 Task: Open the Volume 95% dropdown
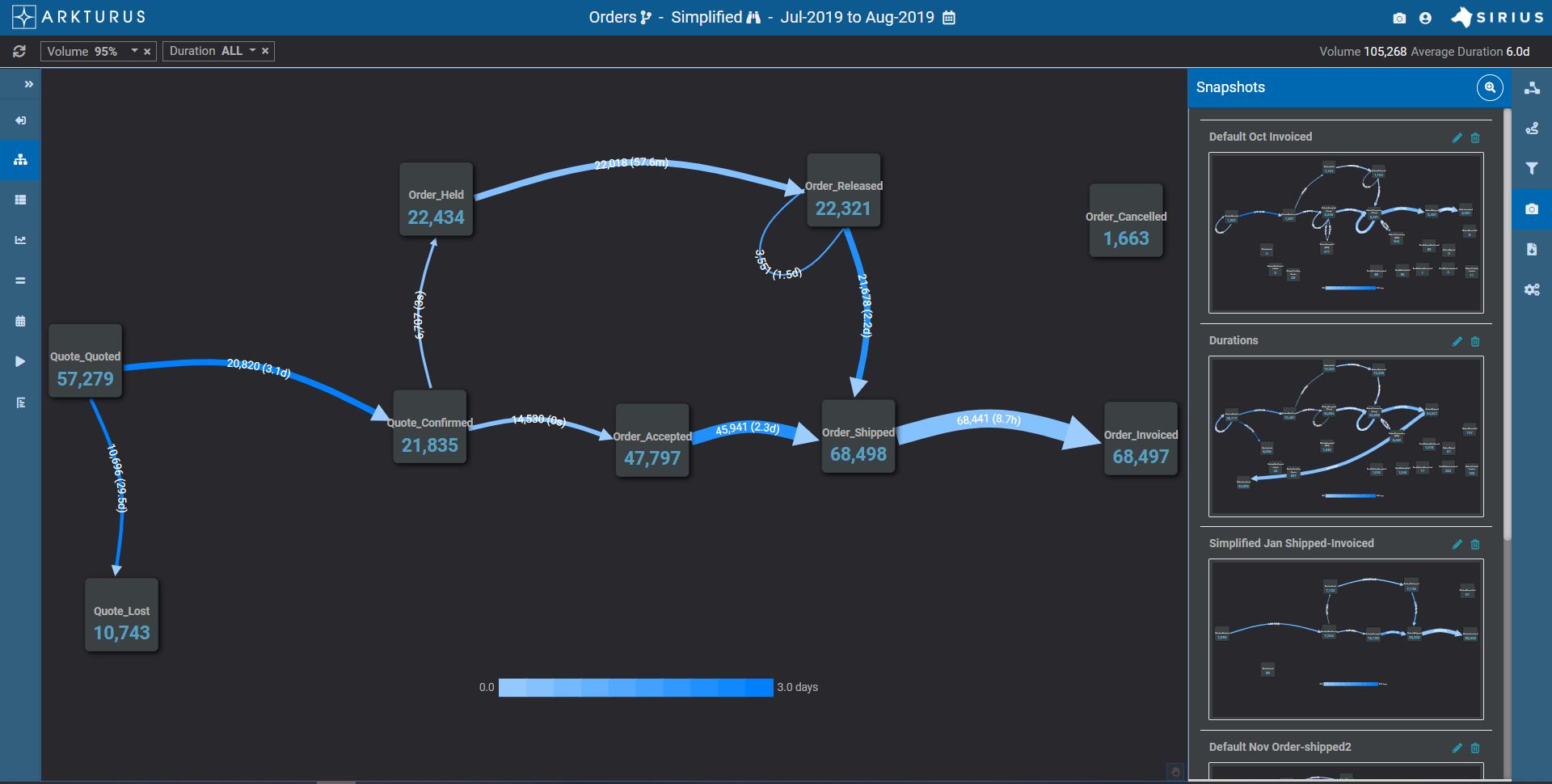[x=133, y=51]
